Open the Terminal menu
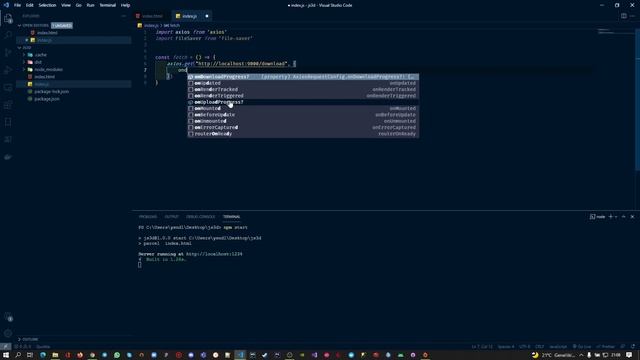The height and width of the screenshot is (360, 640). (x=107, y=5)
